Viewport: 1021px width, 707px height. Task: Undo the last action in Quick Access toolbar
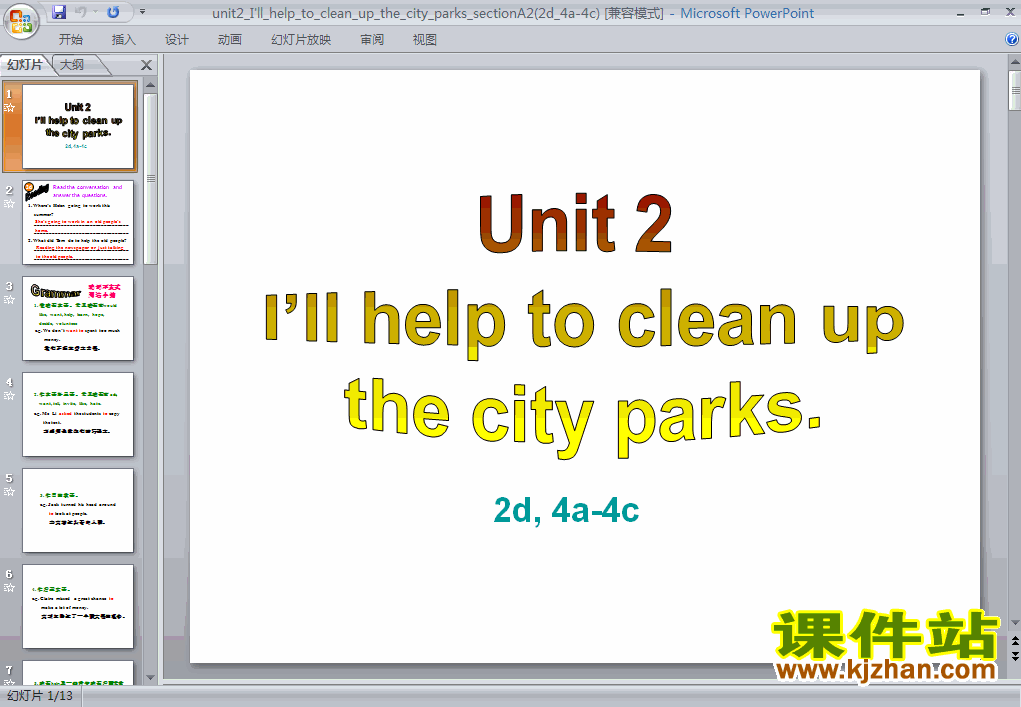click(81, 12)
